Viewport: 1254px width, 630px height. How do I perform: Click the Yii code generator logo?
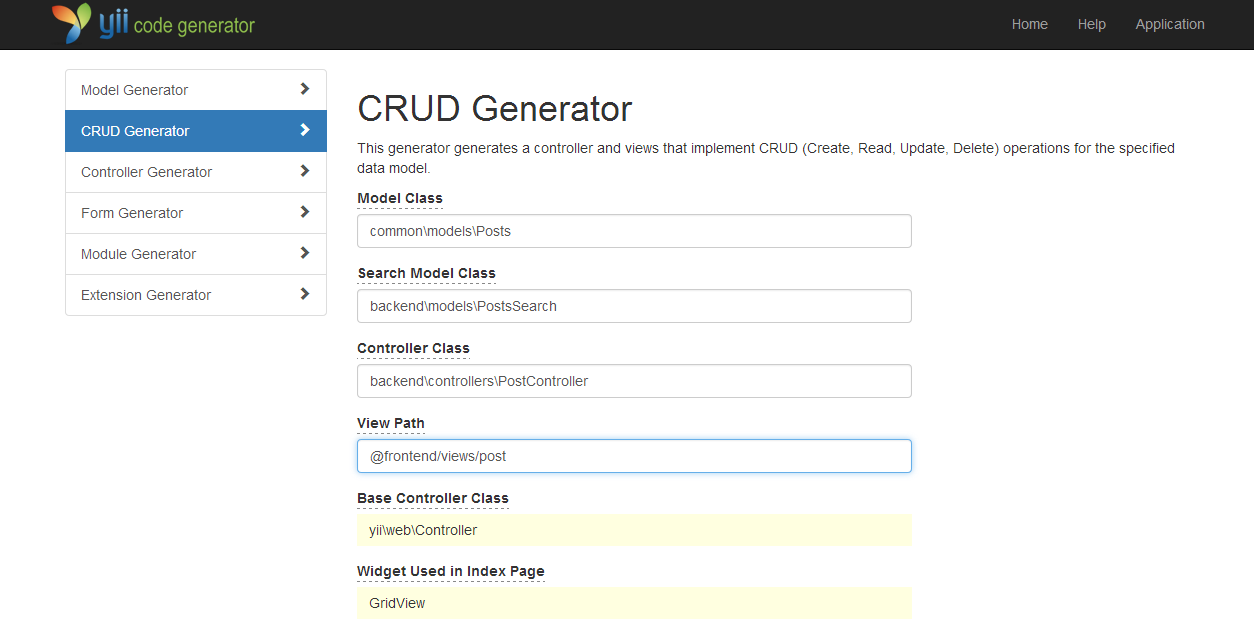coord(153,24)
